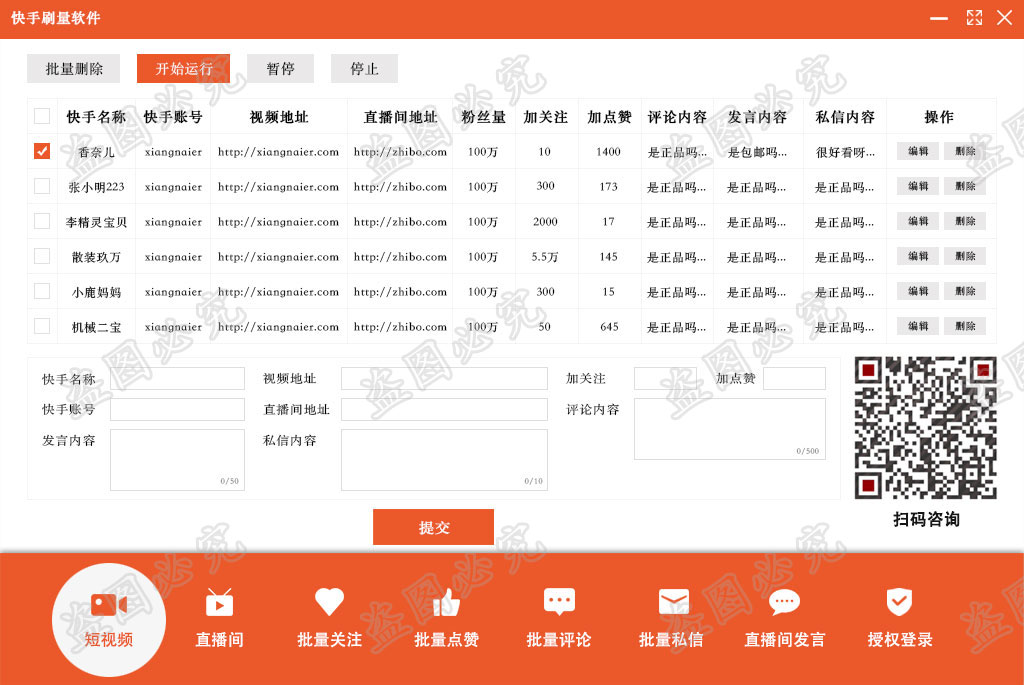The height and width of the screenshot is (685, 1024).
Task: Focus the 直播间地址 input field
Action: (444, 409)
